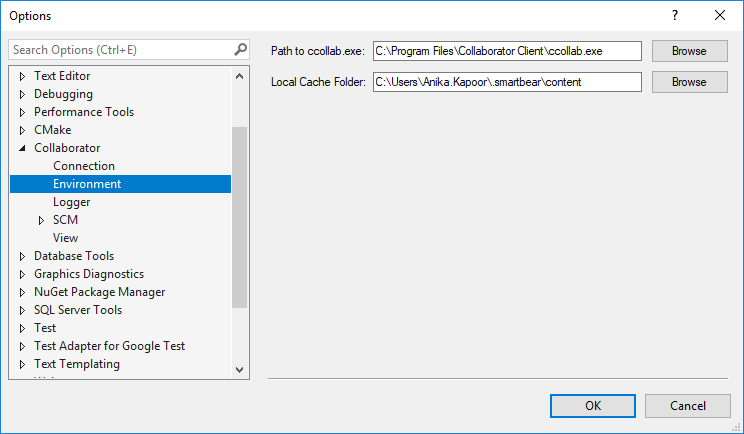Click the help question mark icon

click(675, 15)
